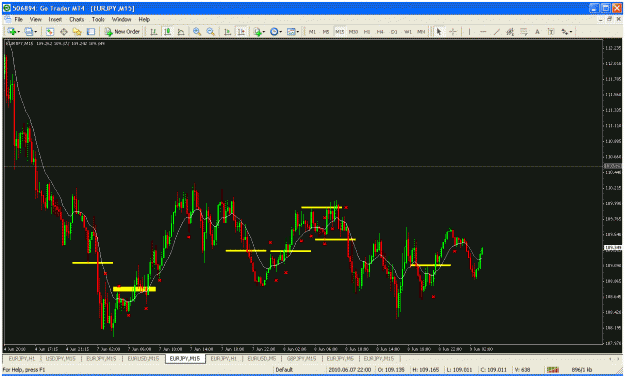
Task: Select the M15 timeframe button
Action: [340, 31]
